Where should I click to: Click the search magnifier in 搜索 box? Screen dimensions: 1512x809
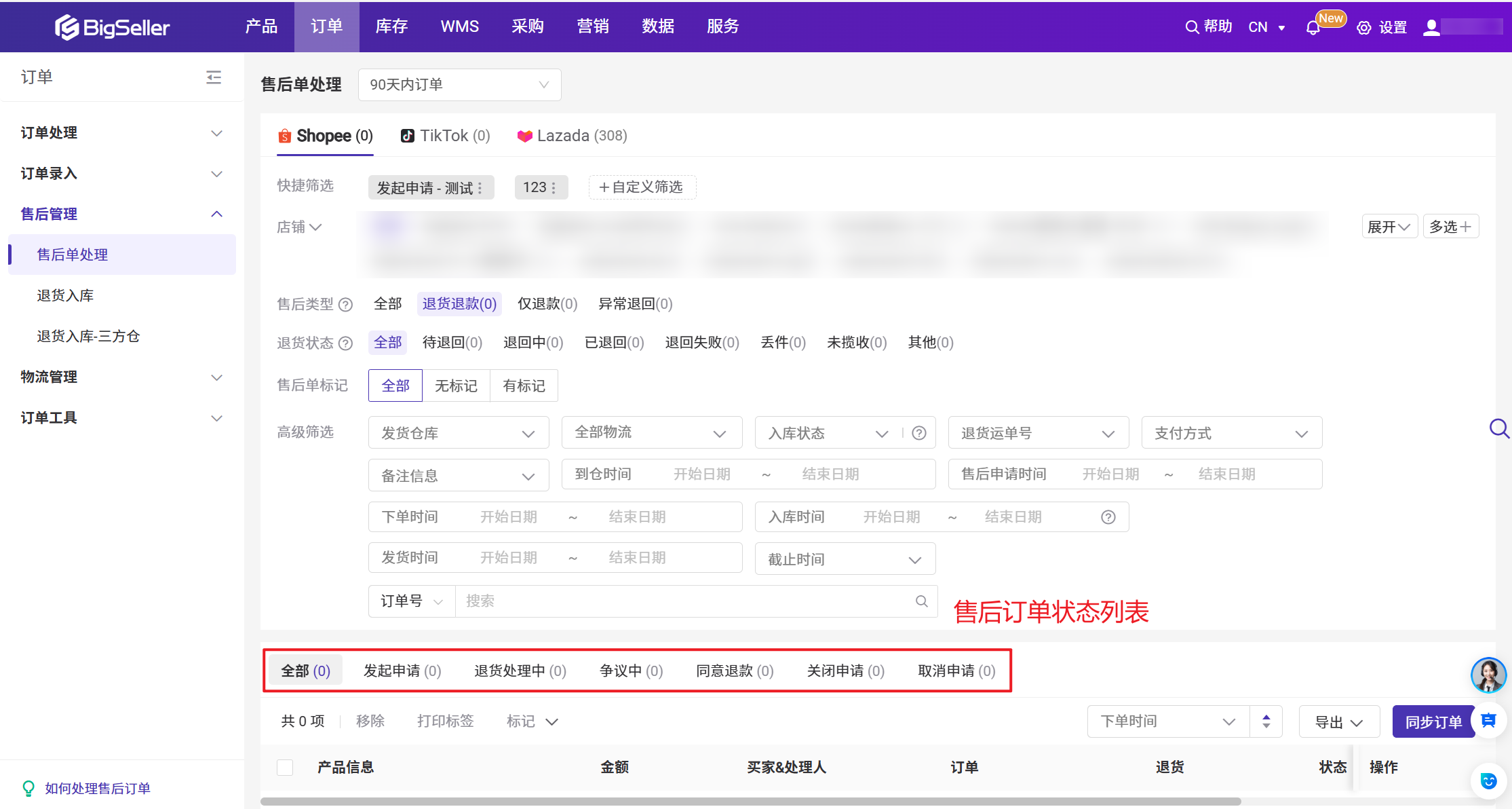coord(922,601)
